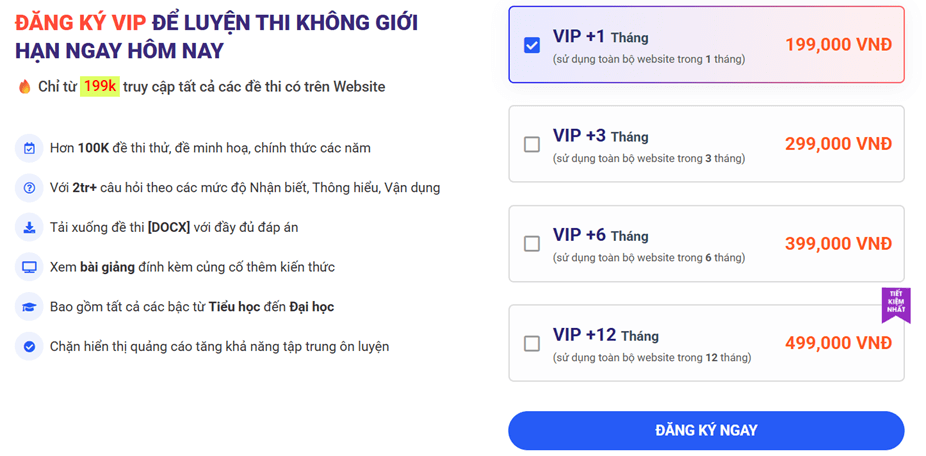Click the fire emoji icon
Image resolution: width=926 pixels, height=456 pixels.
pyautogui.click(x=25, y=87)
